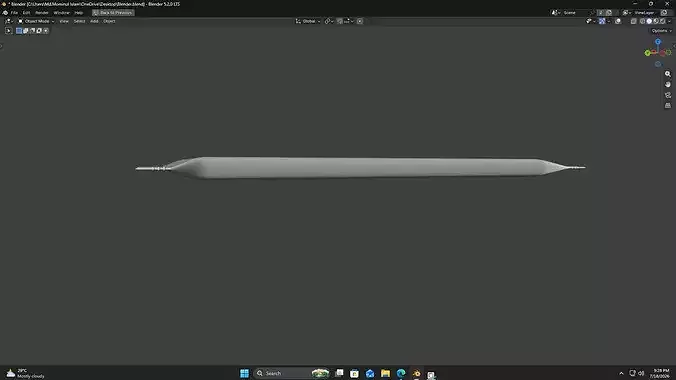Screen dimensions: 676x380
Task: Toggle viewport gizmos display
Action: tap(602, 21)
